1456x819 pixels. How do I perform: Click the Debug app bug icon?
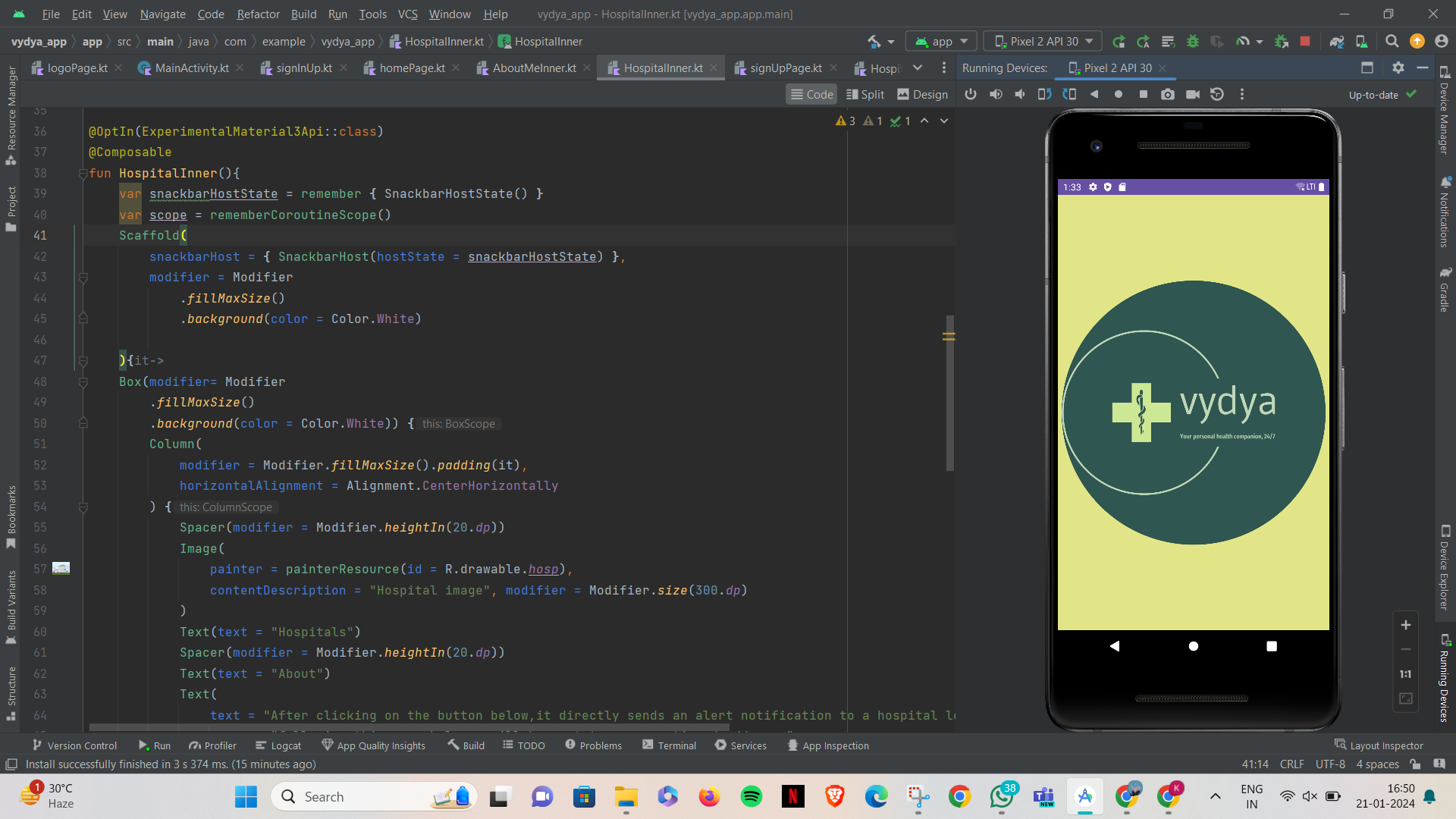pos(1193,41)
